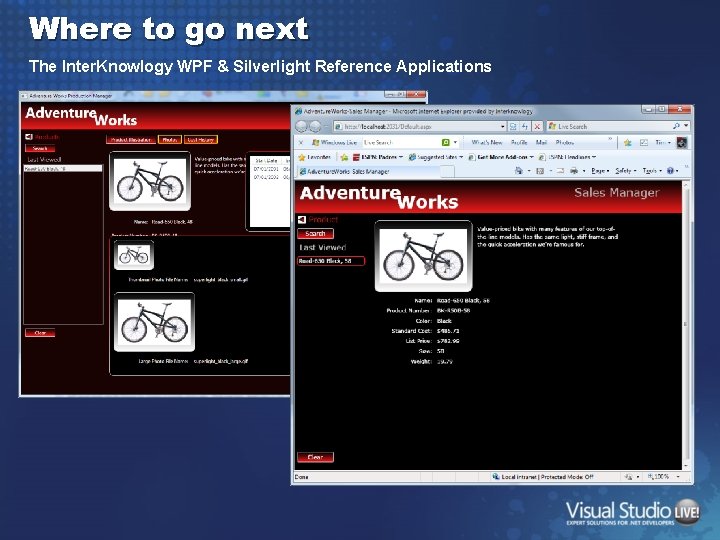Click the Compatibility View icon beside the address bar
The image size is (720, 540).
513,126
